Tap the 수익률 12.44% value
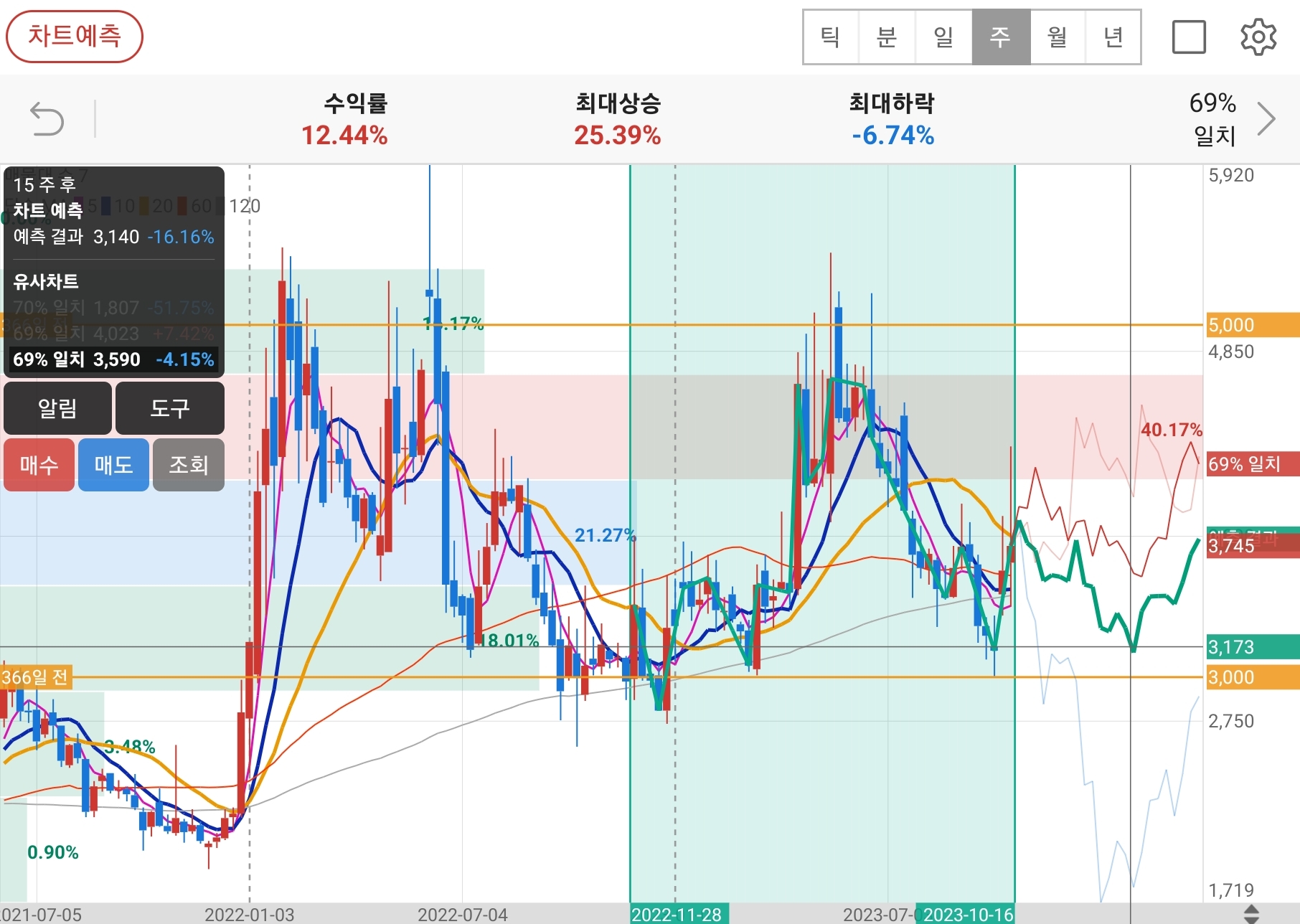The height and width of the screenshot is (924, 1300). pyautogui.click(x=344, y=135)
